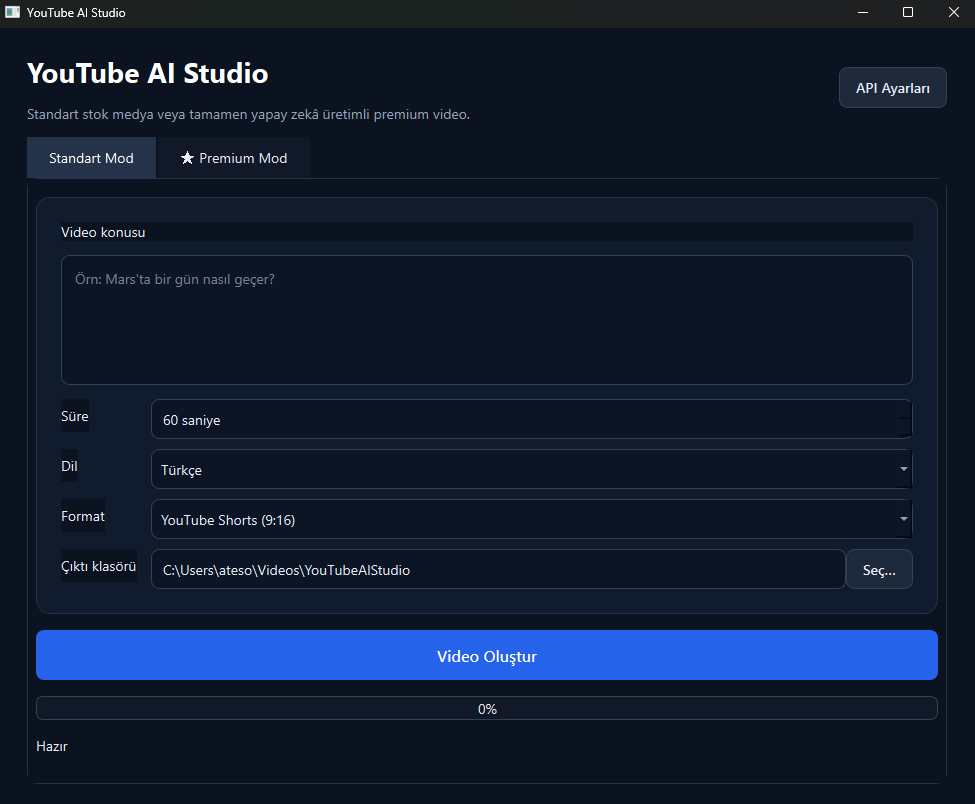Click the Çıktı klasörü path field
Screen dimensions: 975x804
pyautogui.click(x=498, y=570)
